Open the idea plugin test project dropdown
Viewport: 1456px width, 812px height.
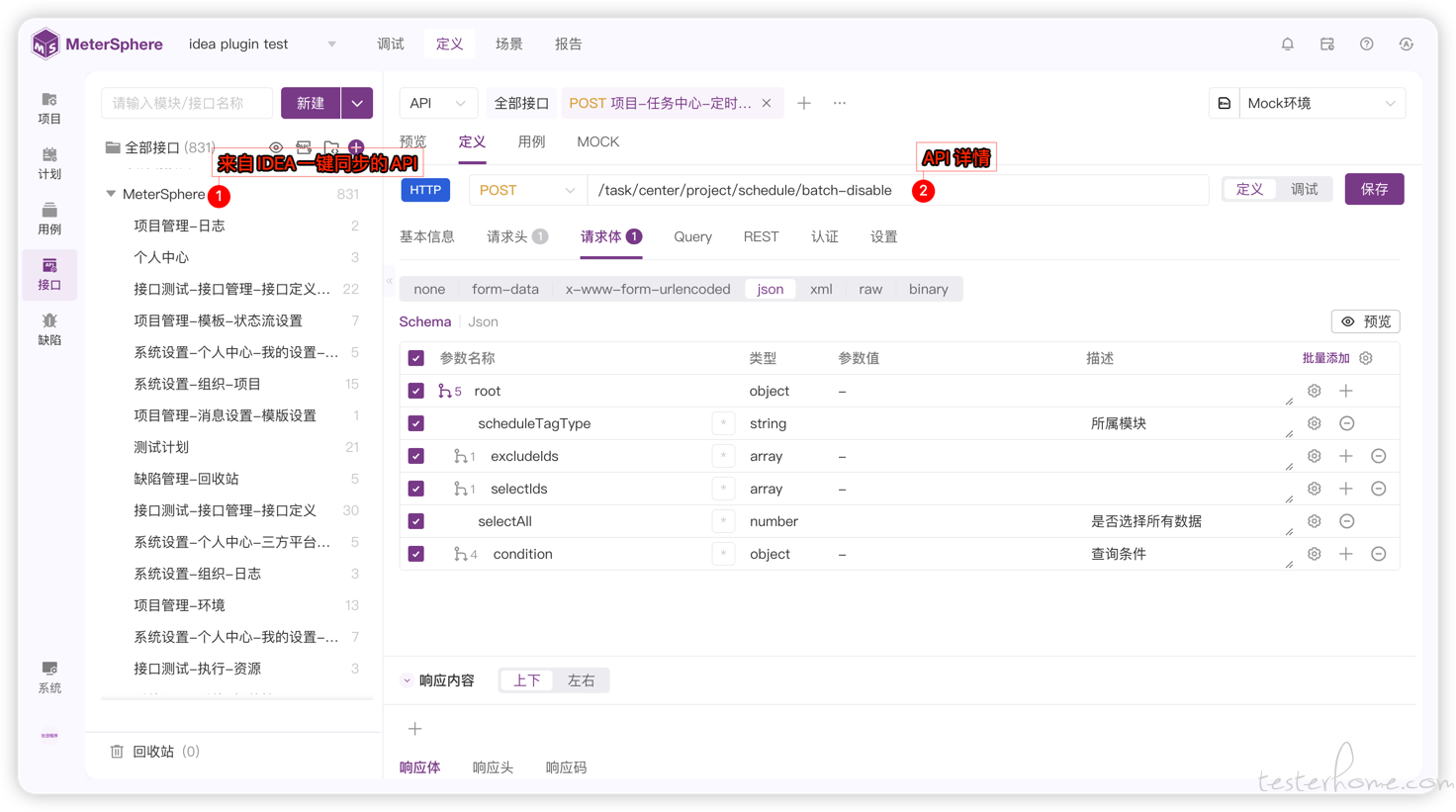pos(263,45)
